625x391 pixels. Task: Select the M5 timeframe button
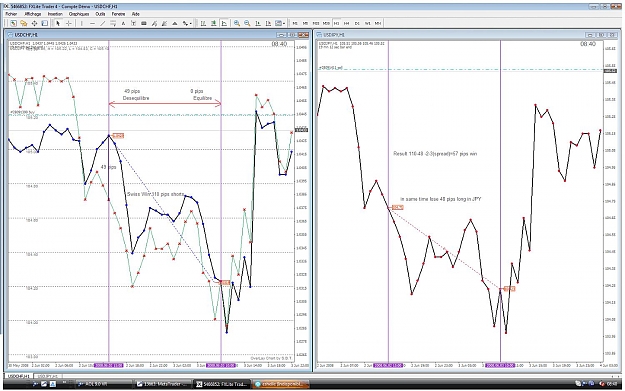point(305,24)
